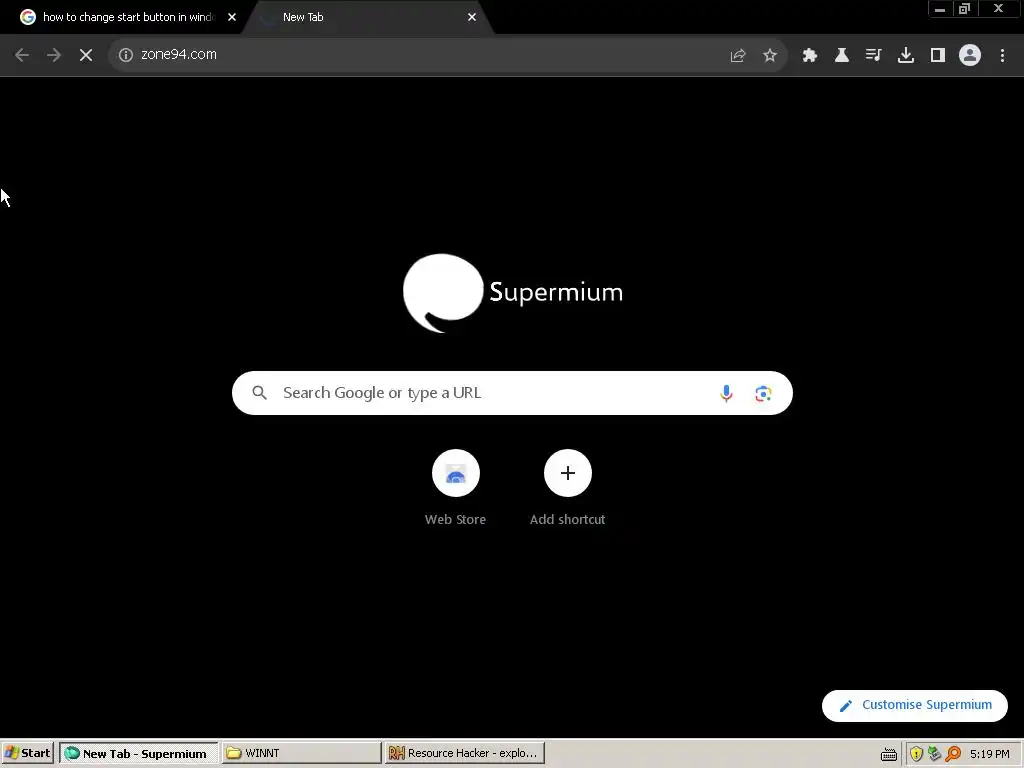Start voice search with microphone
Viewport: 1024px width, 768px height.
click(726, 393)
